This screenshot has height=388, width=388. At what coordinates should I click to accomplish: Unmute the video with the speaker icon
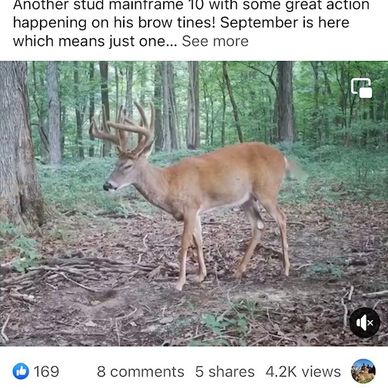tap(364, 322)
